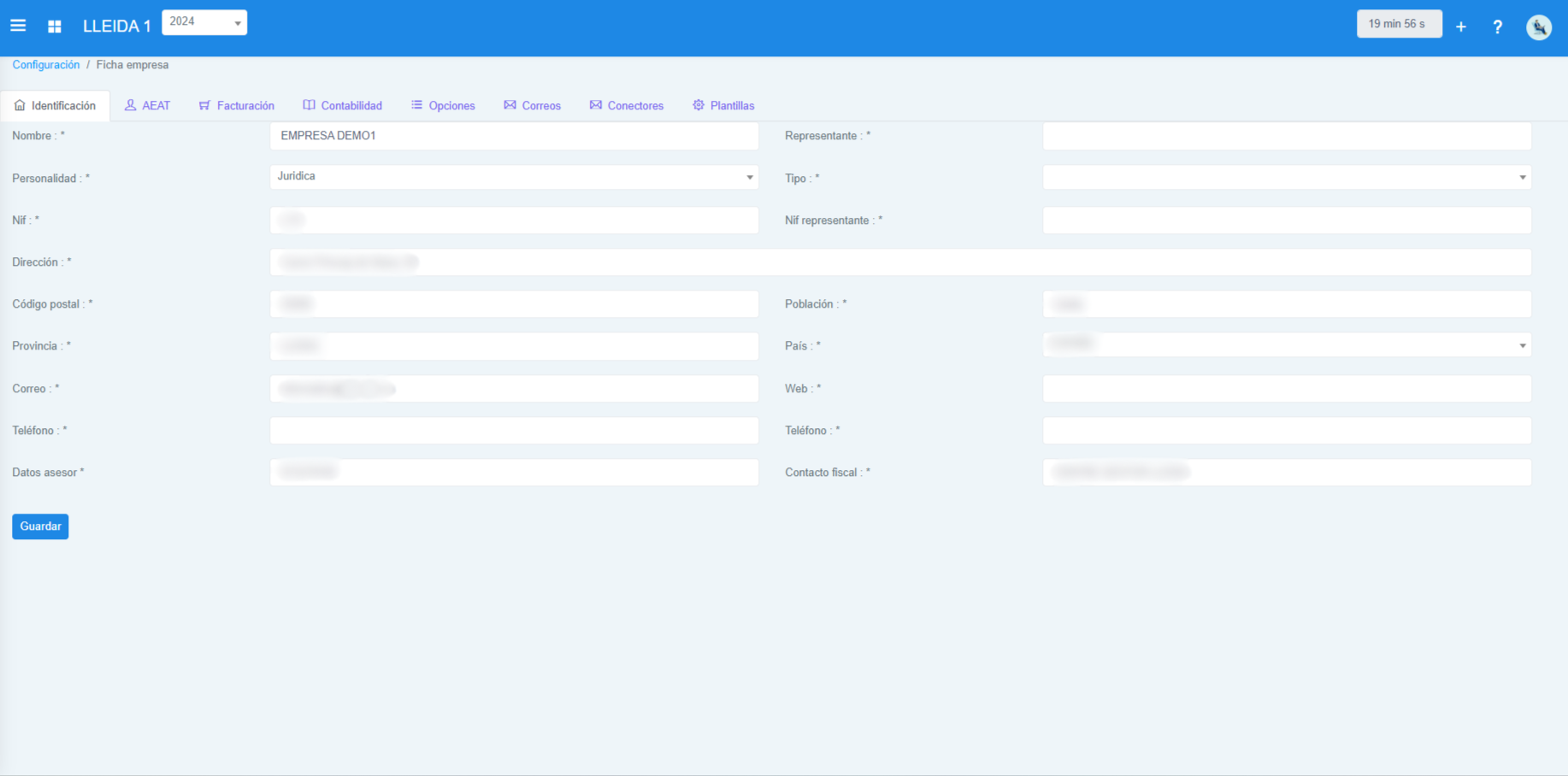This screenshot has width=1568, height=776.
Task: Open the user avatar menu
Action: 1538,27
